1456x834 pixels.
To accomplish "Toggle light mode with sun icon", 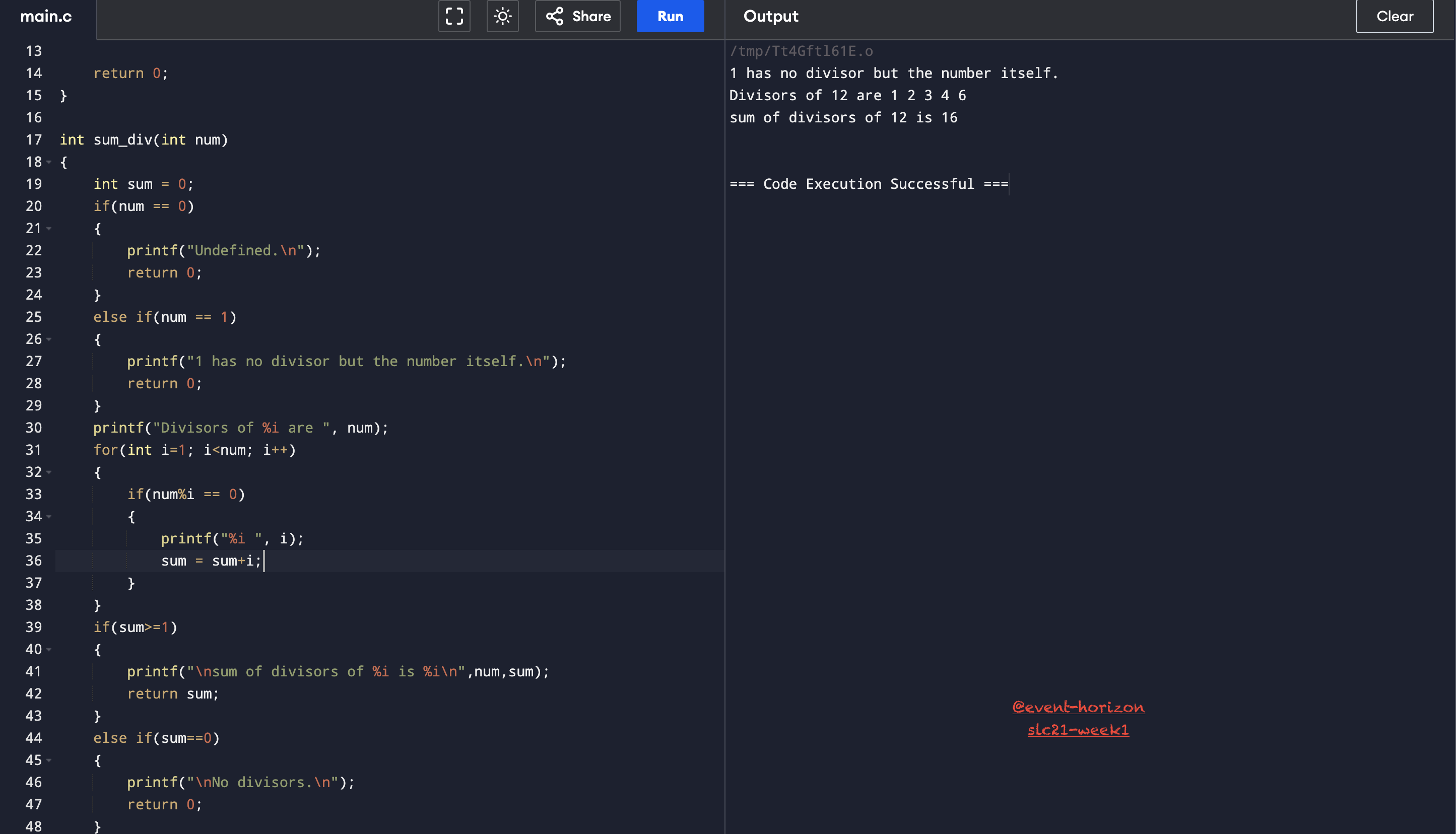I will pyautogui.click(x=502, y=16).
